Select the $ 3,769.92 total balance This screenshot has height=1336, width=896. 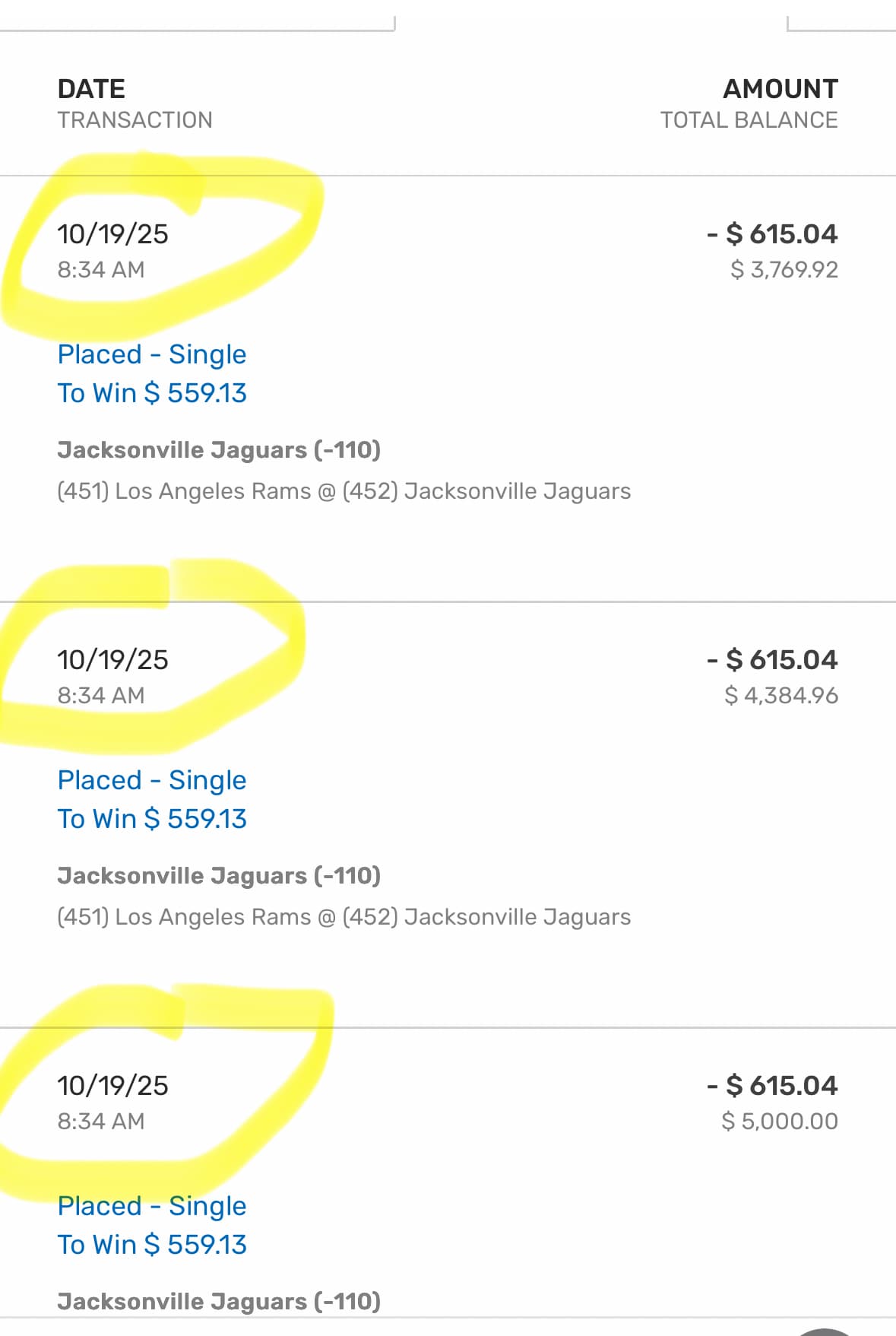click(x=784, y=270)
